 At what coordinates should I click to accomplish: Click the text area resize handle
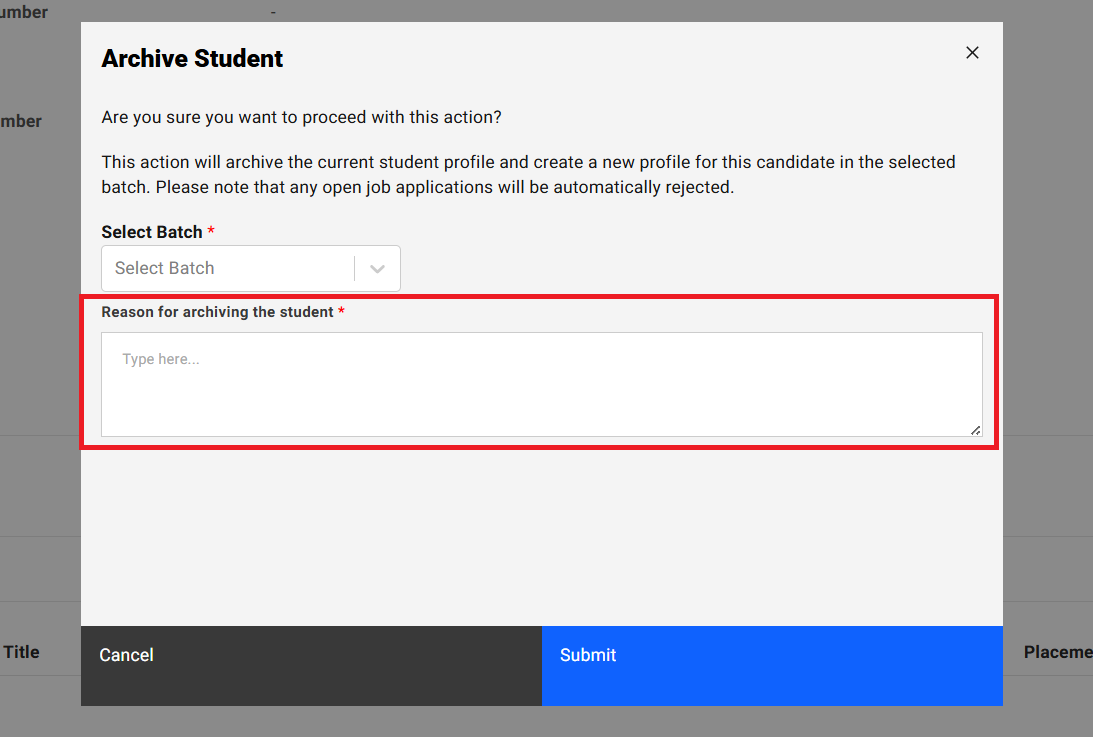click(x=975, y=430)
